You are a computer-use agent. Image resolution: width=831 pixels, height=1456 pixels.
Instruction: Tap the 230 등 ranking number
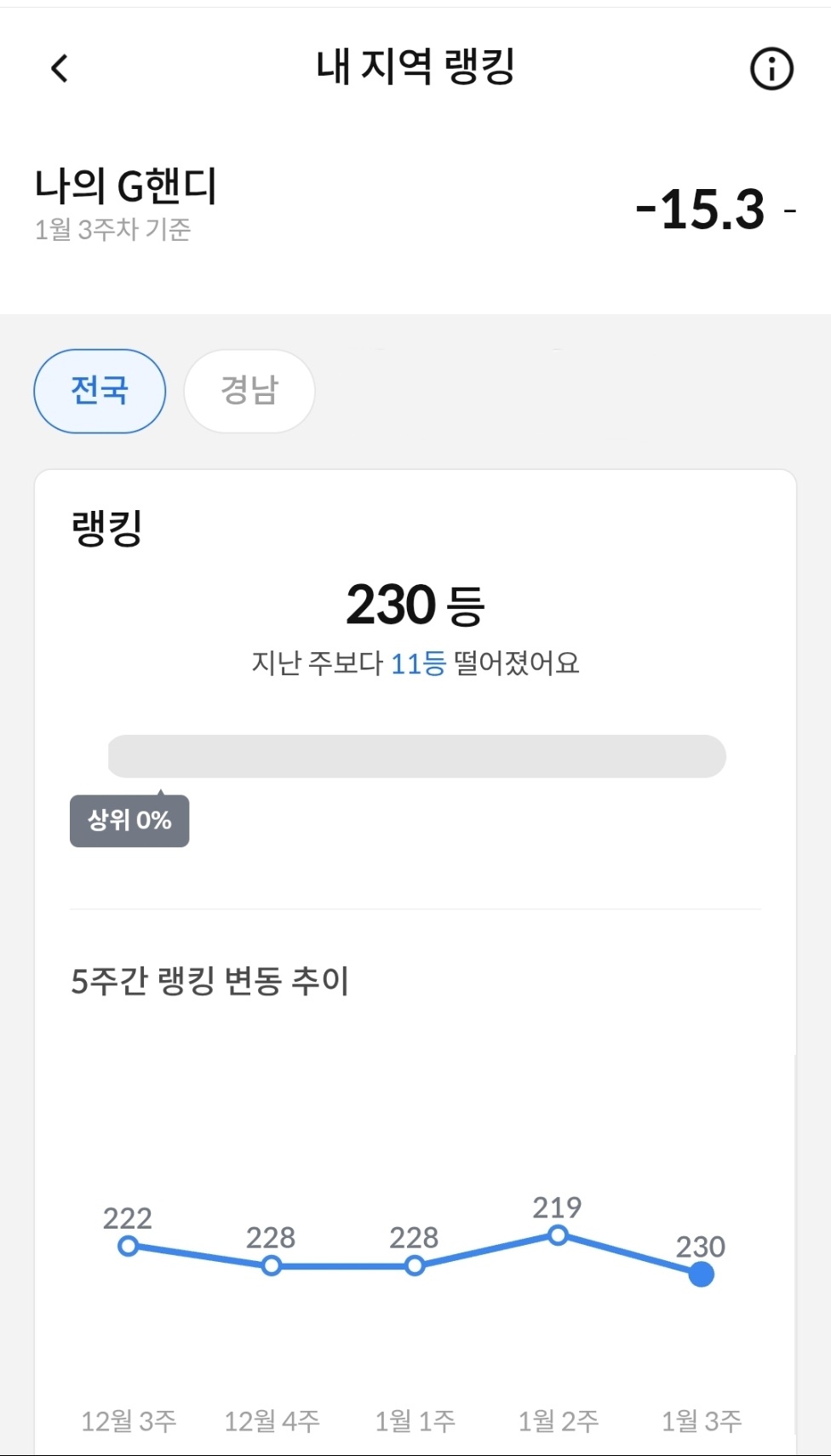415,605
